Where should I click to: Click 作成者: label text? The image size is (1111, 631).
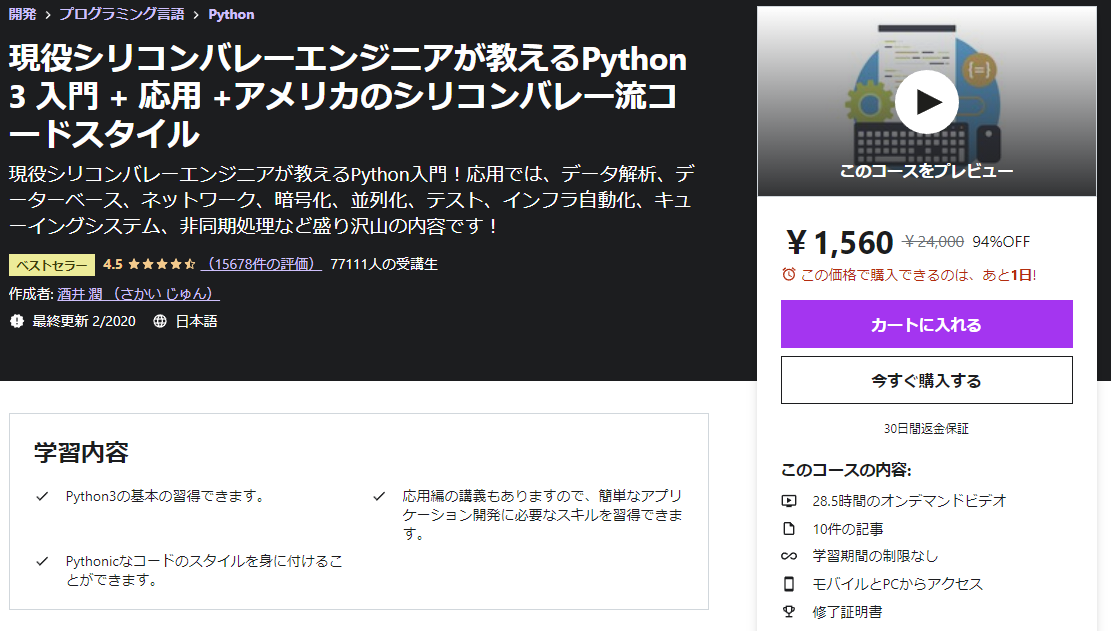[x=31, y=293]
